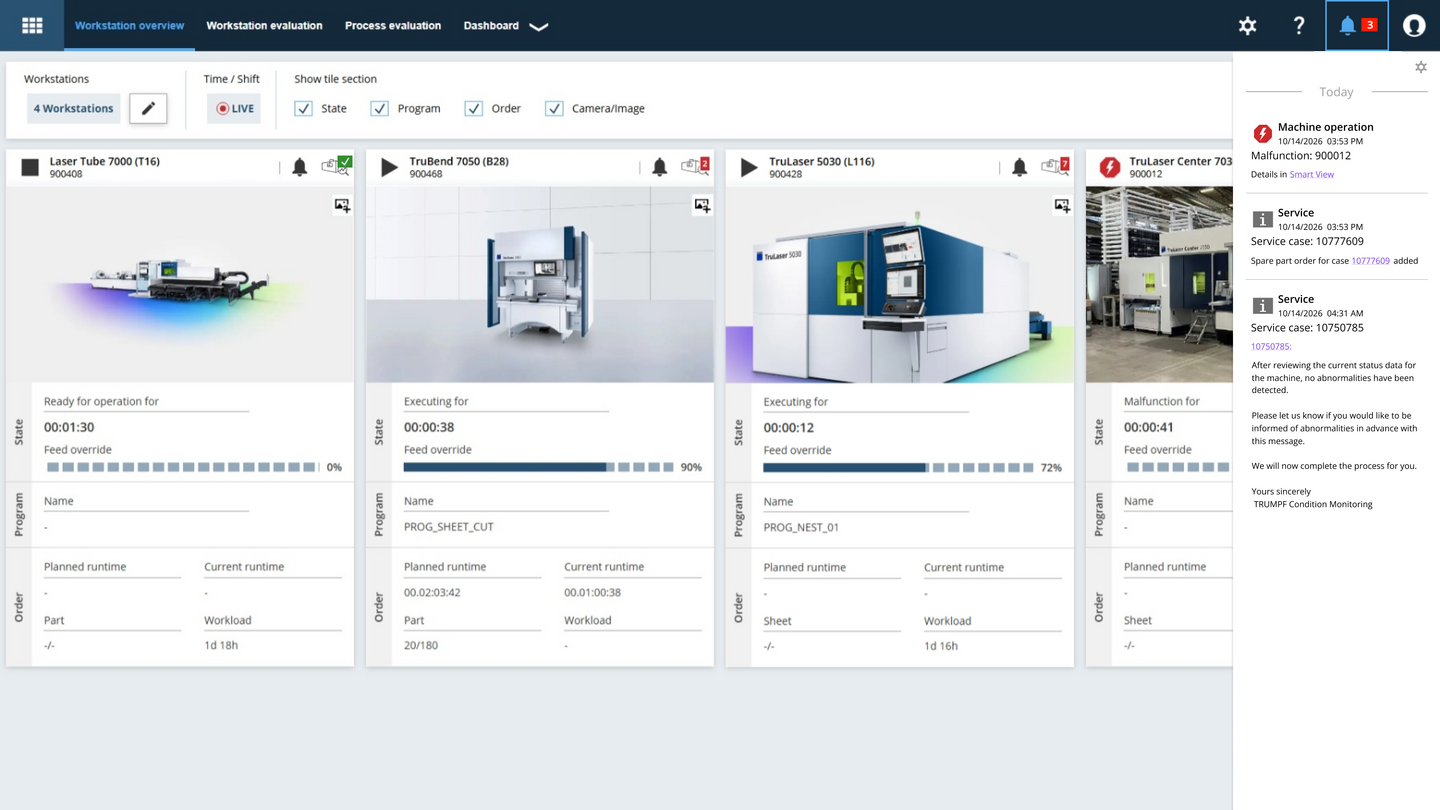Viewport: 1440px width, 810px height.
Task: Click TruLaser 5030 feed override bar
Action: pyautogui.click(x=898, y=467)
